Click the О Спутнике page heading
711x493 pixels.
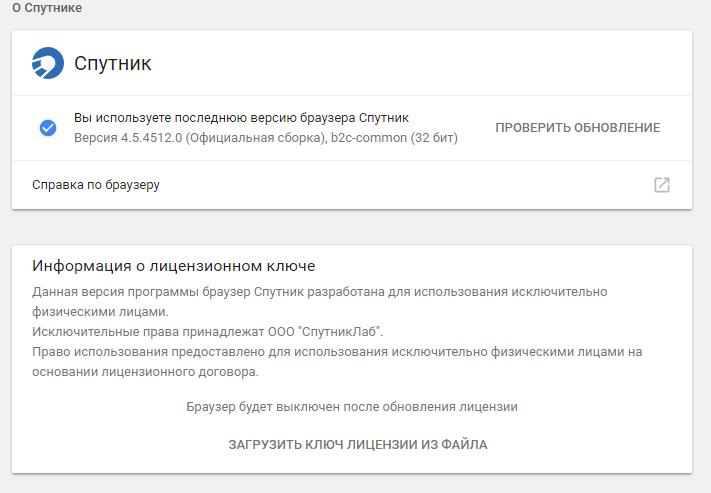pos(47,8)
